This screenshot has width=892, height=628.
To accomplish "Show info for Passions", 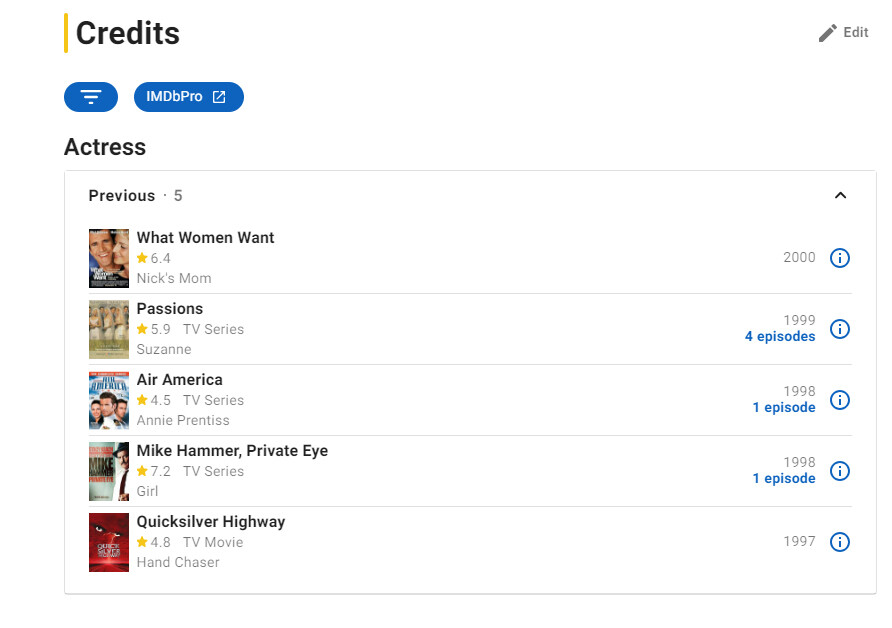I will (x=840, y=329).
